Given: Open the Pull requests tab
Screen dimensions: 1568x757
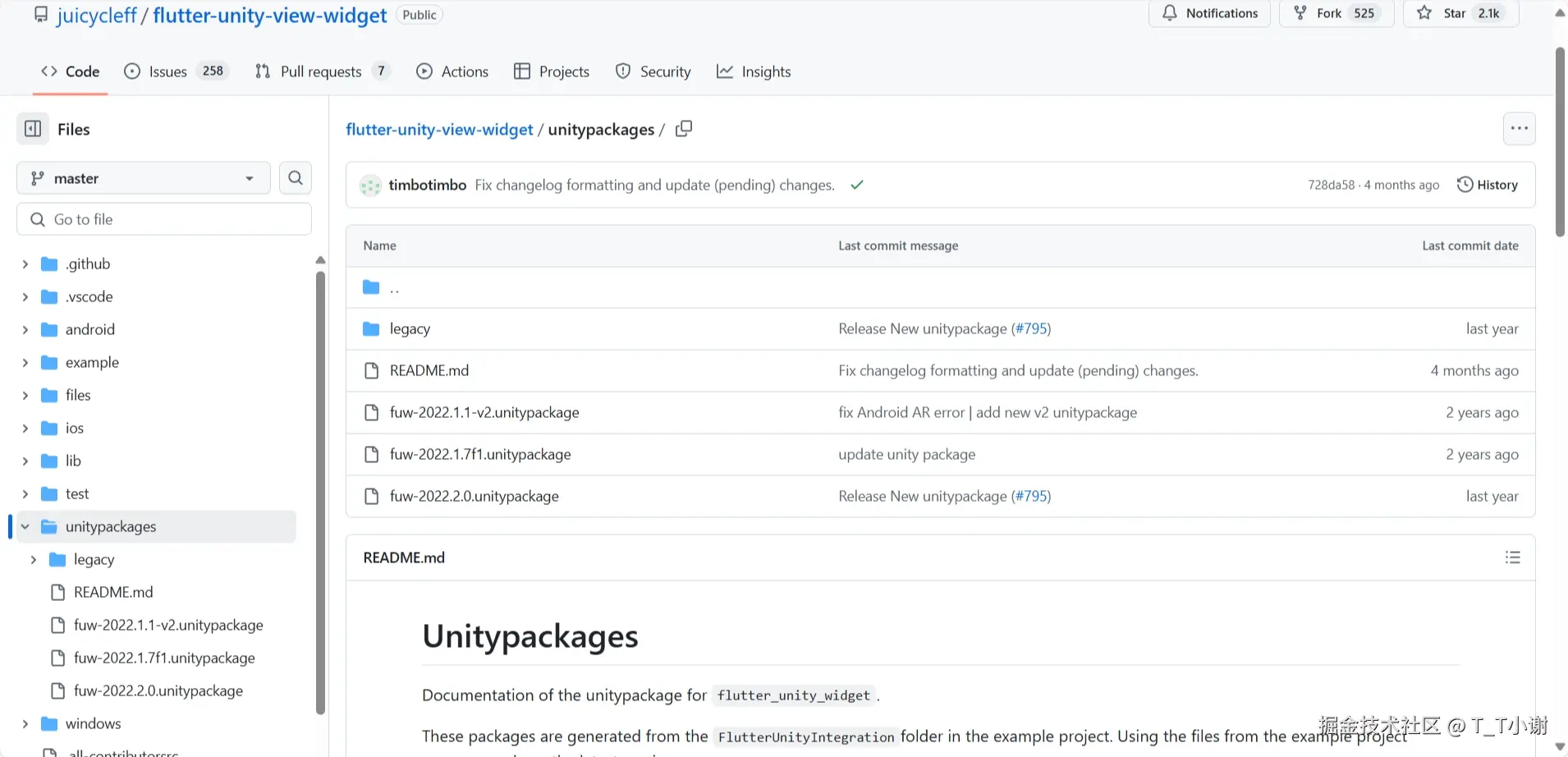Looking at the screenshot, I should click(320, 71).
